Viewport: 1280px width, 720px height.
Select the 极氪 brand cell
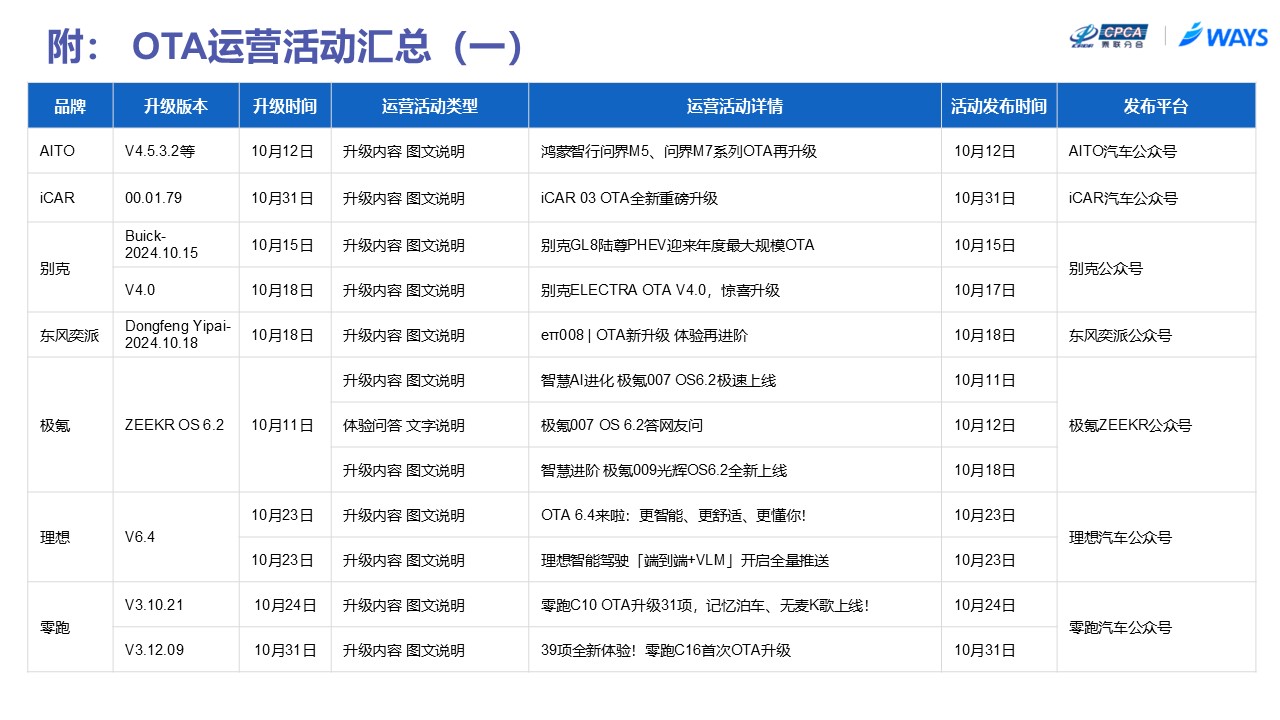click(x=70, y=425)
